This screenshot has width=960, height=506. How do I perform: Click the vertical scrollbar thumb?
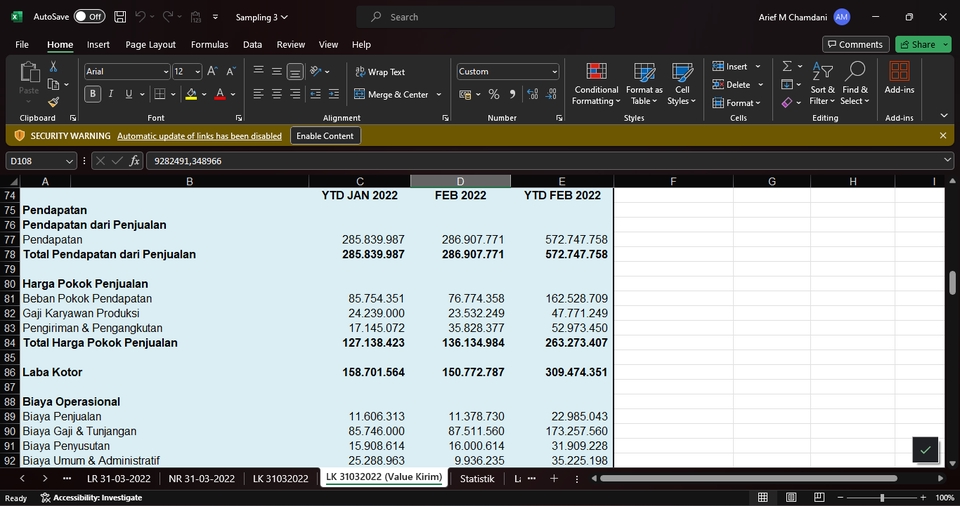pyautogui.click(x=952, y=283)
